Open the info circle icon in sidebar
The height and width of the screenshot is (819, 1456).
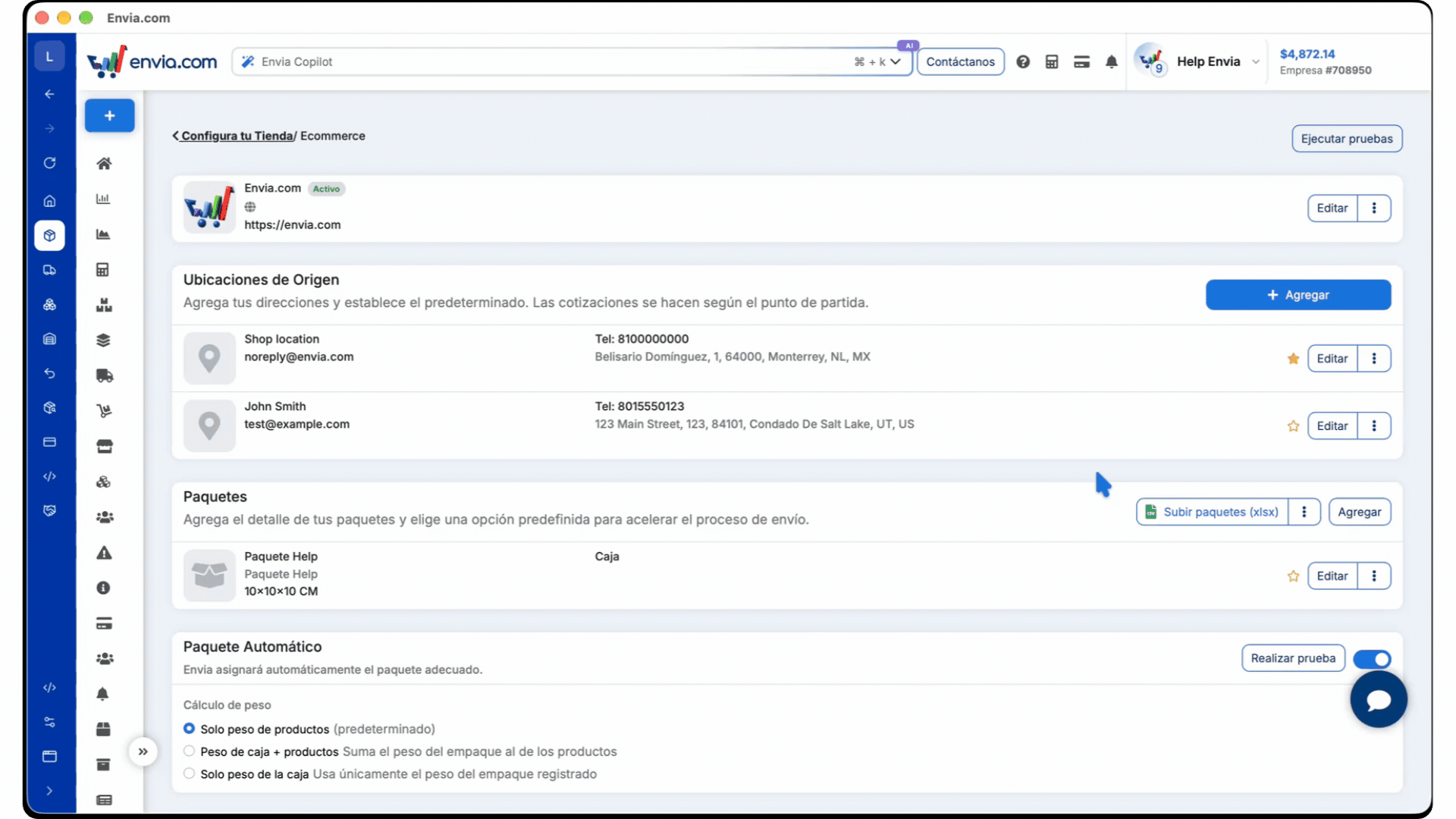coord(103,588)
